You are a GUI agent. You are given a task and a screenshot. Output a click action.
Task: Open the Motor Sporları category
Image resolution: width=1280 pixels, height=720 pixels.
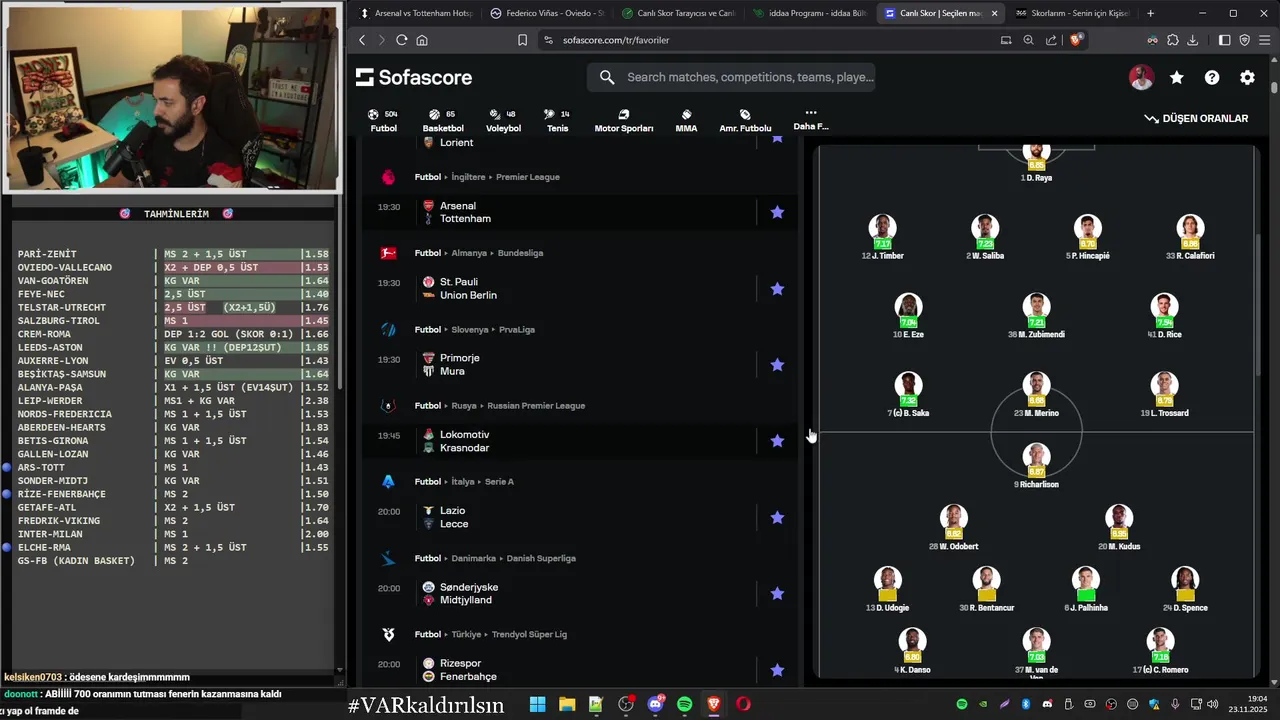point(624,121)
